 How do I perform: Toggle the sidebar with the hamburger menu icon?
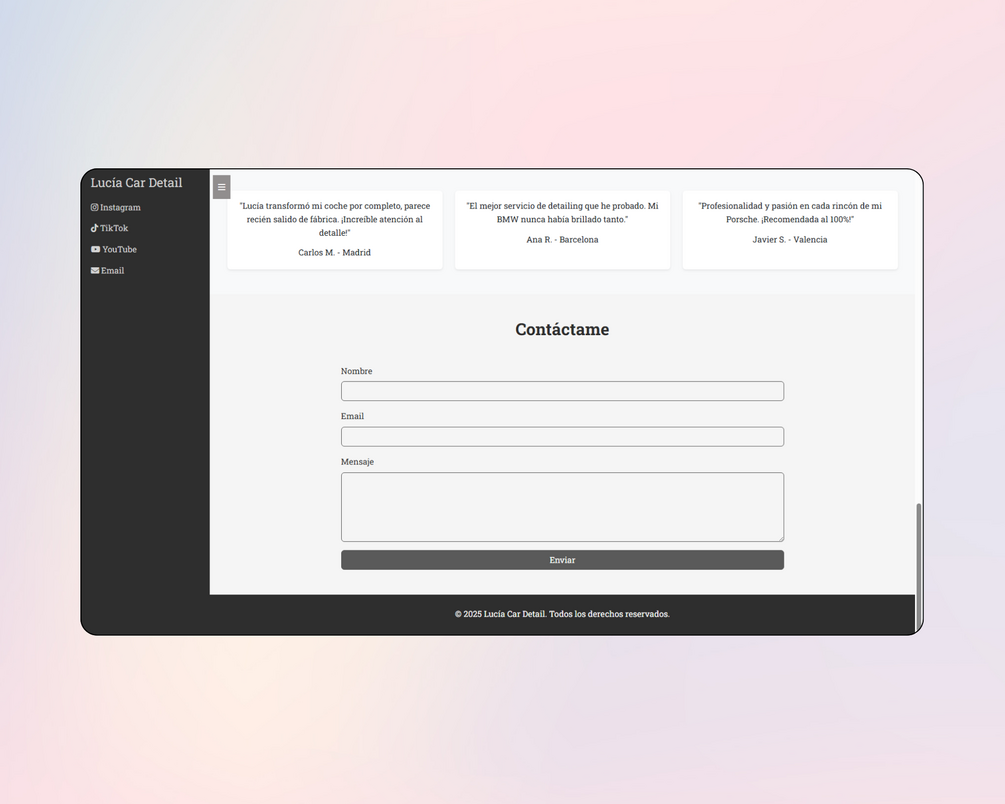pos(221,187)
